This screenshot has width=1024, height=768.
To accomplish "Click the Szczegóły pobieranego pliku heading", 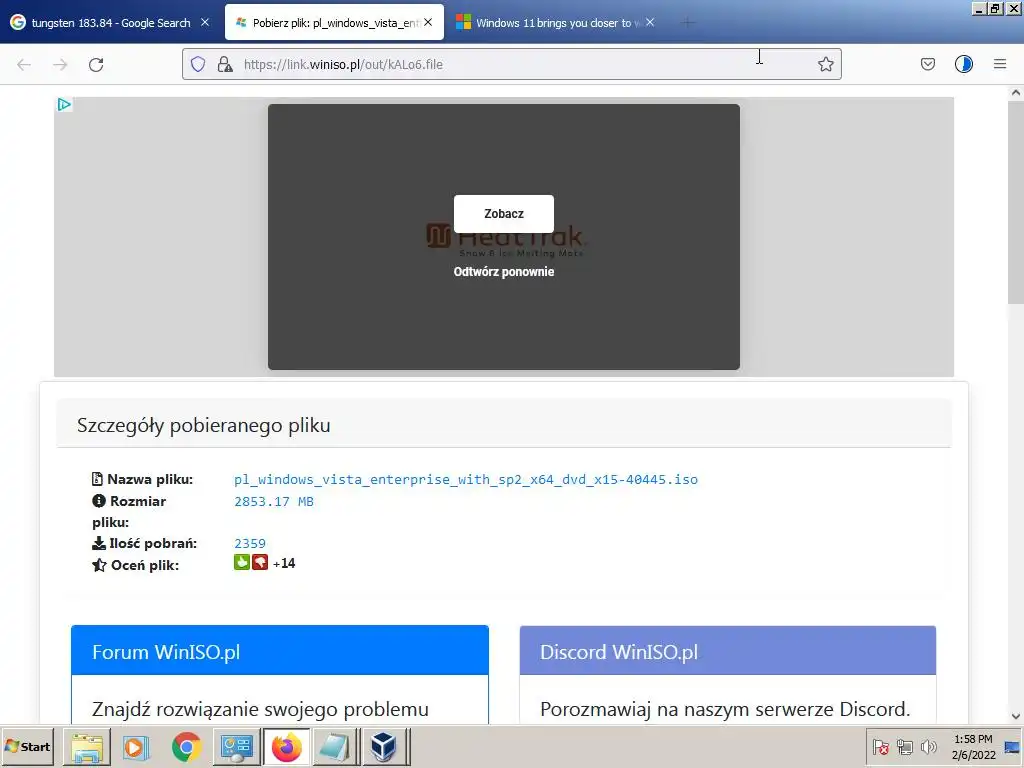I will tap(204, 425).
